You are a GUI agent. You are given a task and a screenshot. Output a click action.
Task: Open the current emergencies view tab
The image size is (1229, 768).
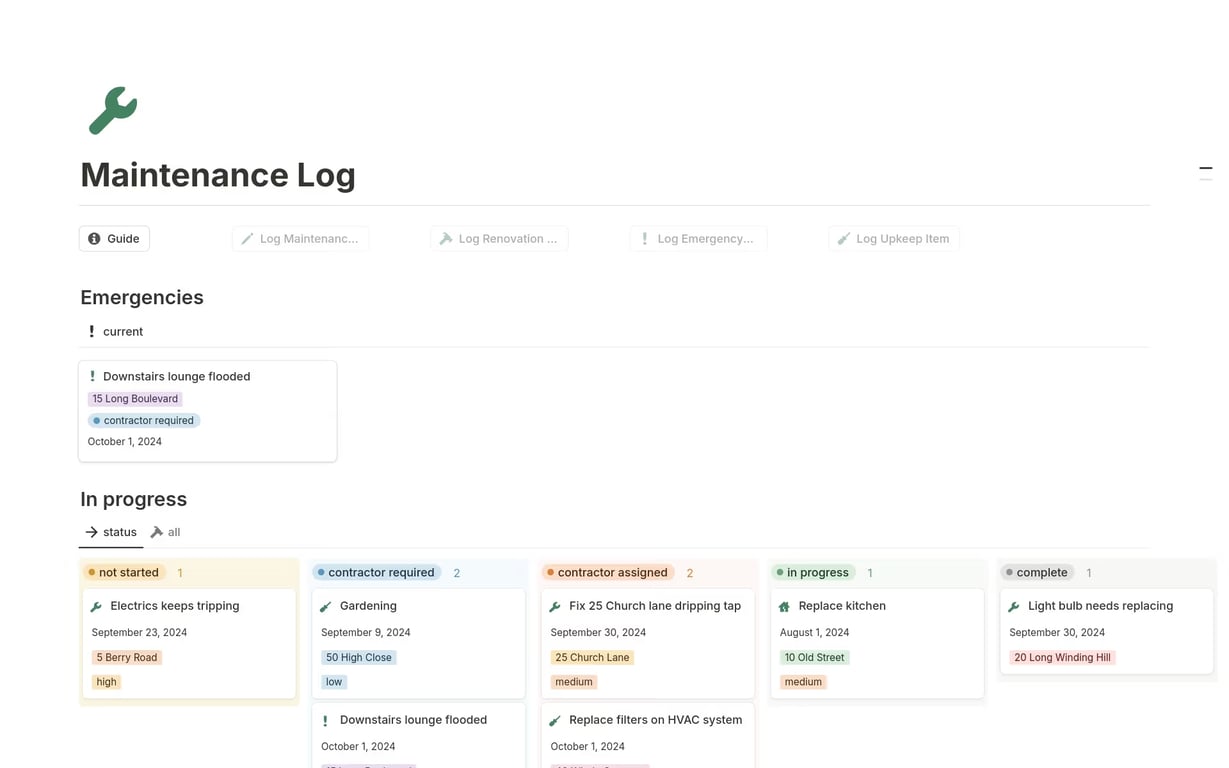114,332
